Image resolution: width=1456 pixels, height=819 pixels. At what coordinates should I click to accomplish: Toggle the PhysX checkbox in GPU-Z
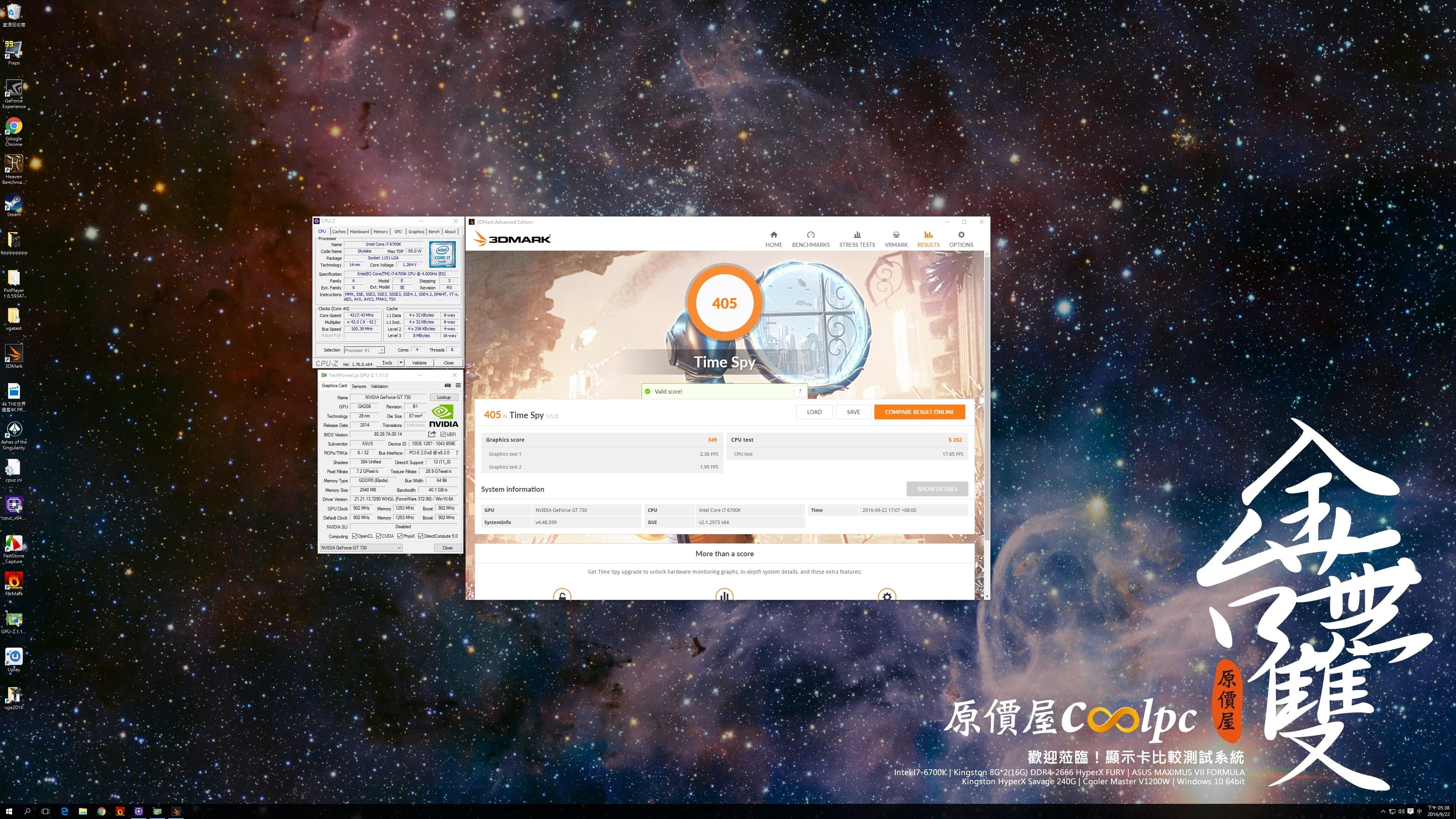(x=400, y=536)
